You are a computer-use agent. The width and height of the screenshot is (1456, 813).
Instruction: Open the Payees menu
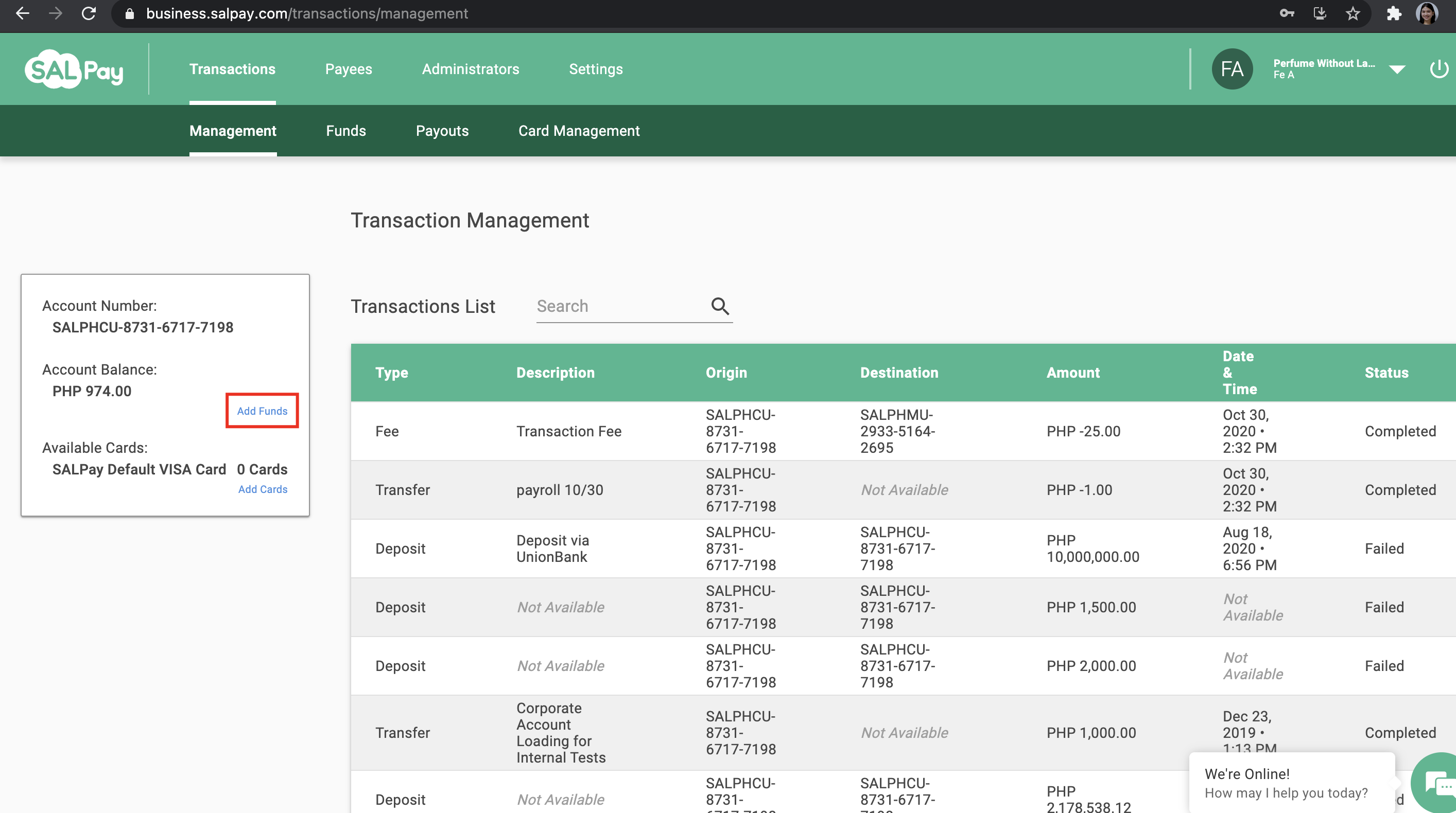click(348, 69)
